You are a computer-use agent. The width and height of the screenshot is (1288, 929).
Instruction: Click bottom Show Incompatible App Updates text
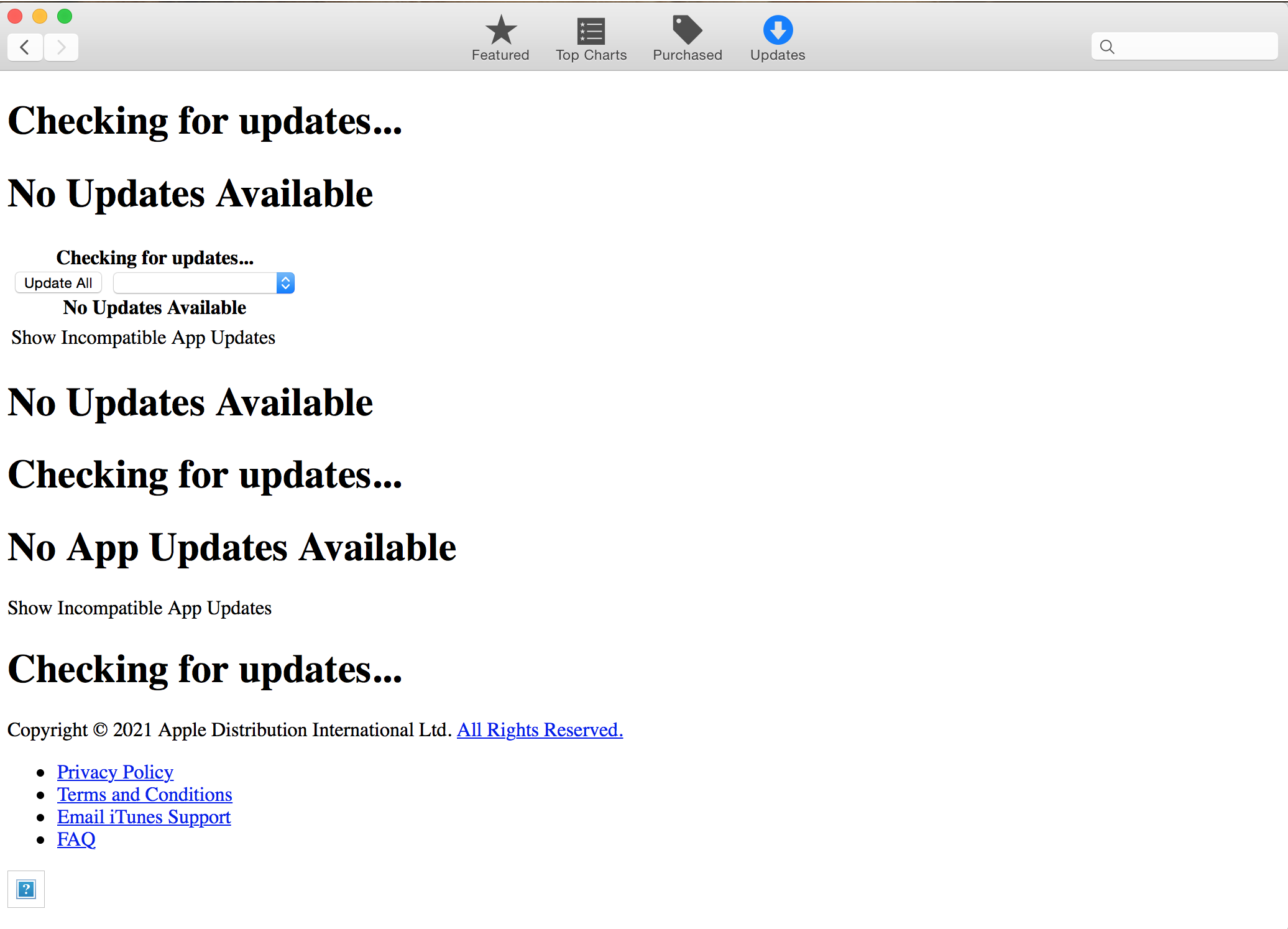click(139, 608)
